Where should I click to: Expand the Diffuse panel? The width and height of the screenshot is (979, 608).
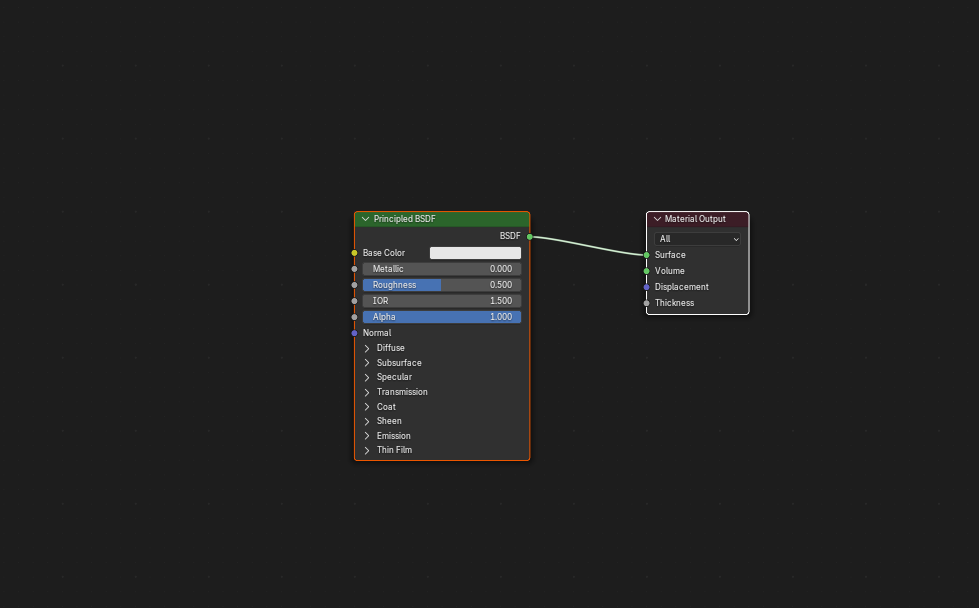[367, 348]
